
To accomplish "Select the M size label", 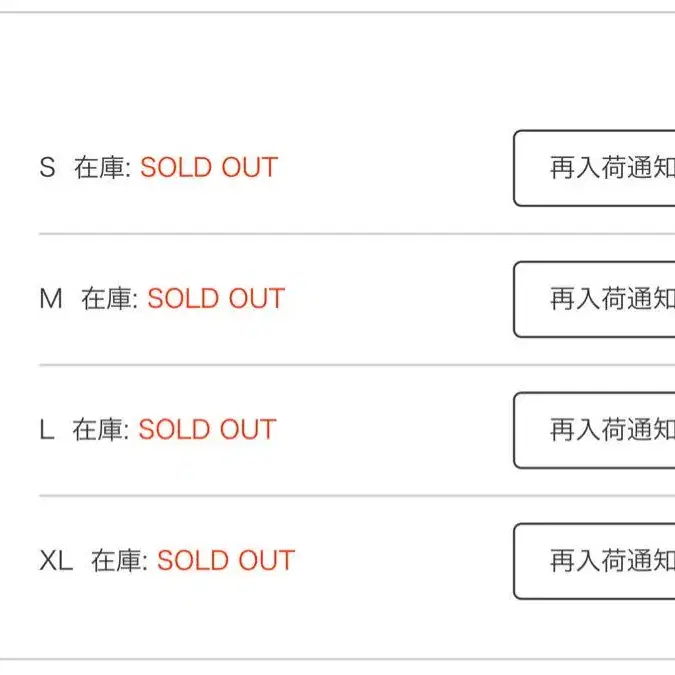I will (x=50, y=299).
